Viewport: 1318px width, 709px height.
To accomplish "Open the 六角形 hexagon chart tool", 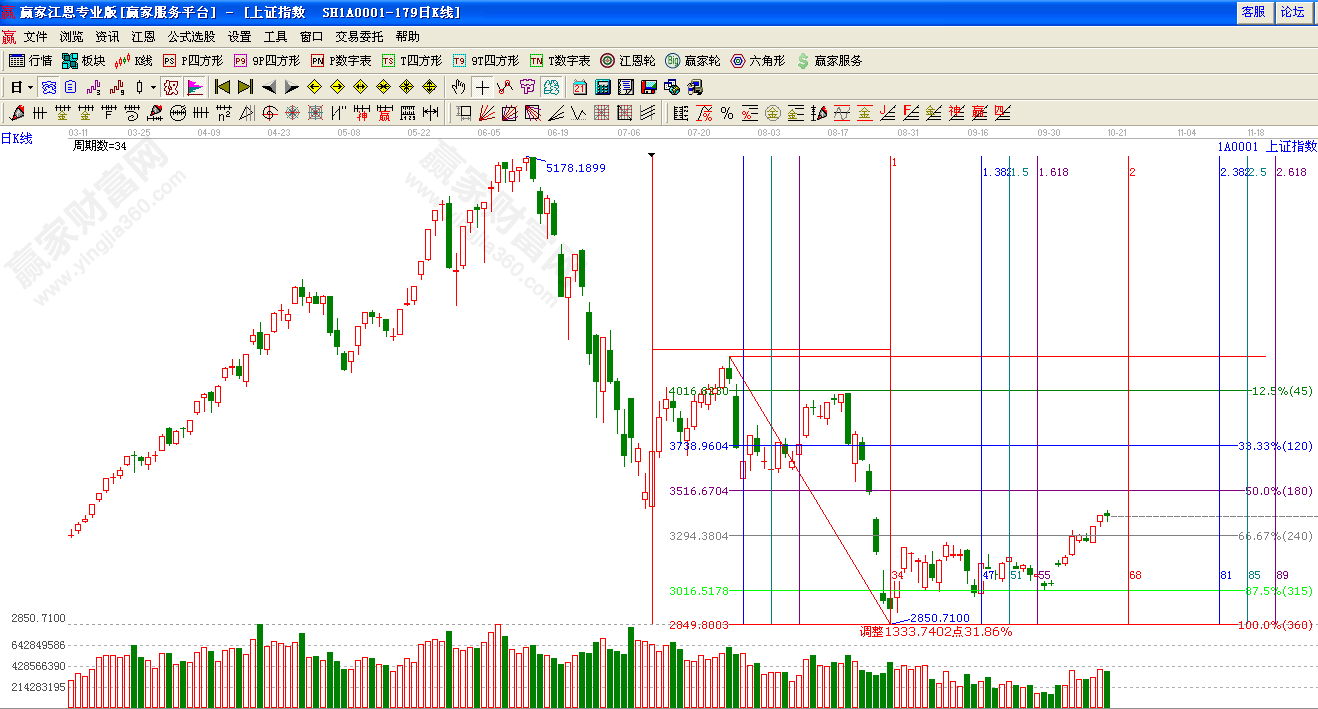I will tap(760, 61).
